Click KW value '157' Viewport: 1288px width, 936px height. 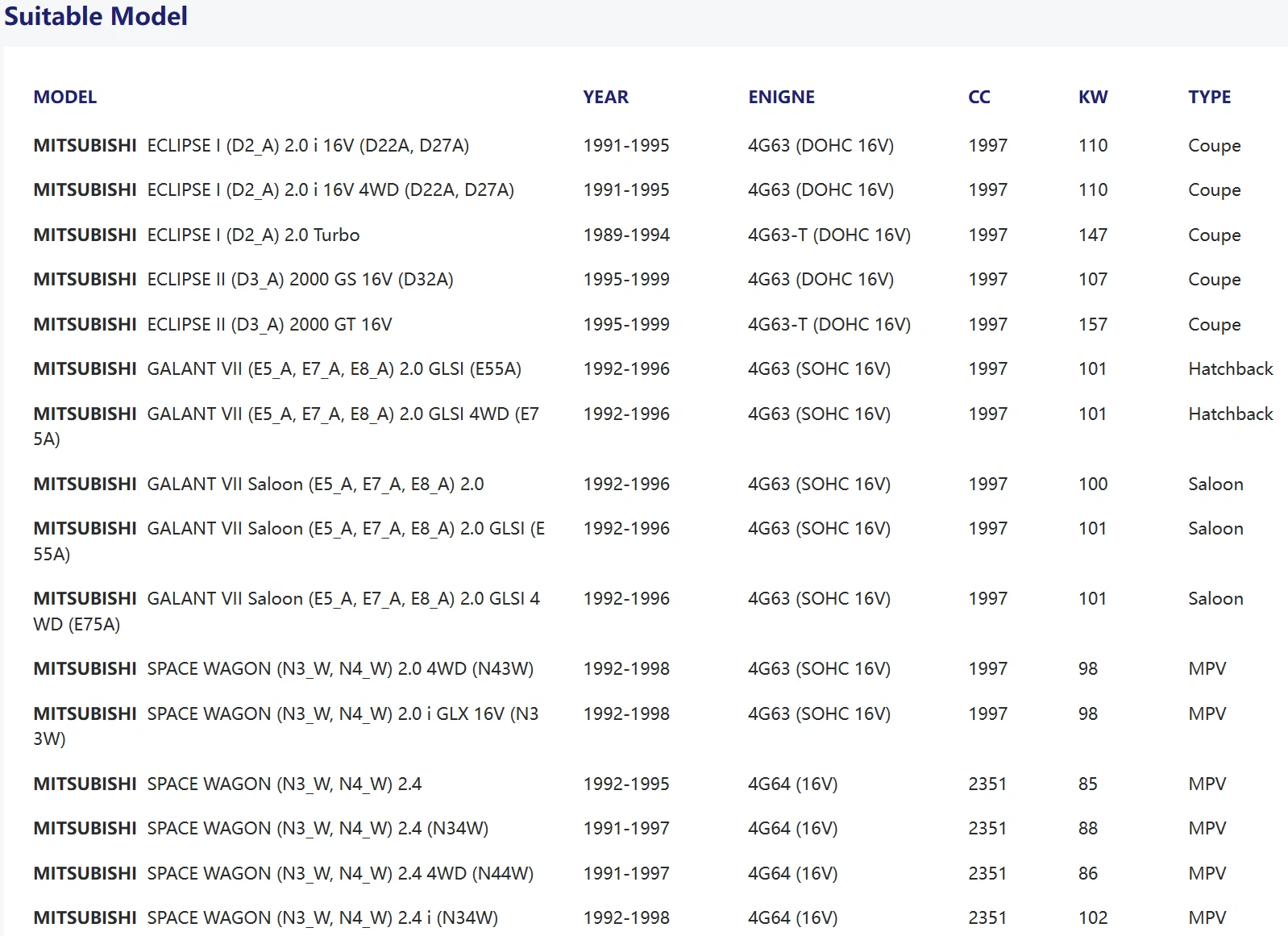tap(1093, 324)
